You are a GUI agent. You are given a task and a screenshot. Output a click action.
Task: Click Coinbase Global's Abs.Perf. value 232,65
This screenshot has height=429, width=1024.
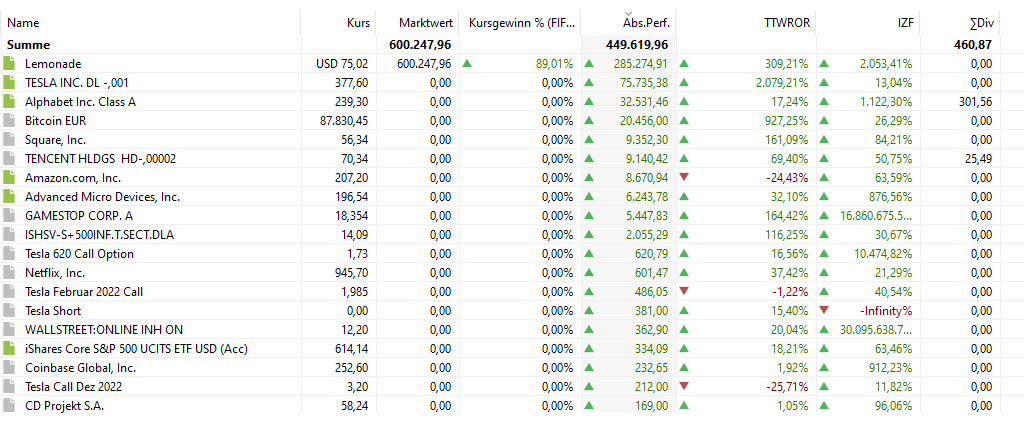652,368
